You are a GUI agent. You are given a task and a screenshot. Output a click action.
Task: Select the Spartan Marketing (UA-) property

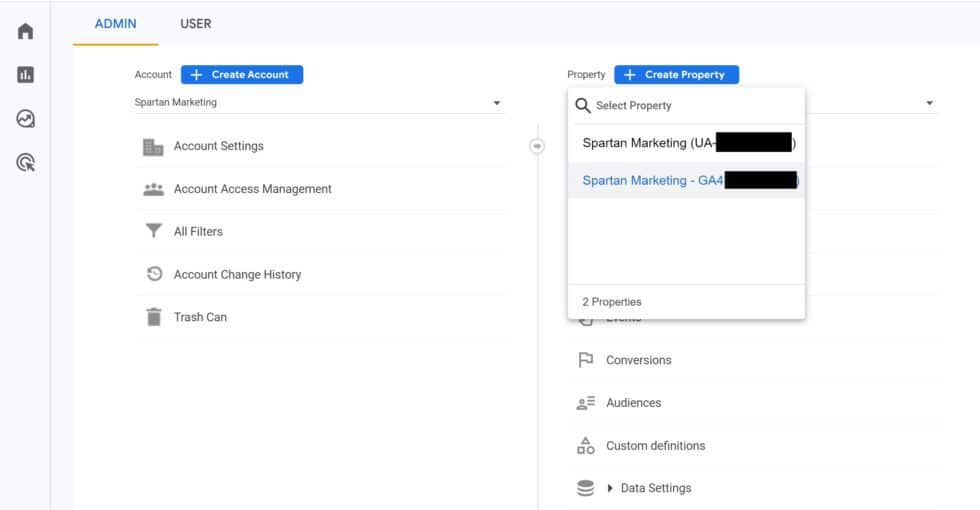tap(686, 143)
